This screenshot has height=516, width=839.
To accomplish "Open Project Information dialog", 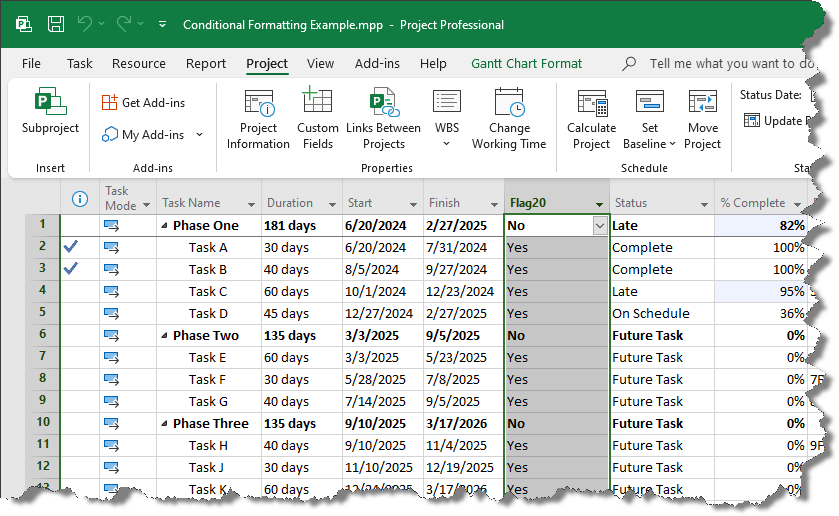I will (258, 119).
